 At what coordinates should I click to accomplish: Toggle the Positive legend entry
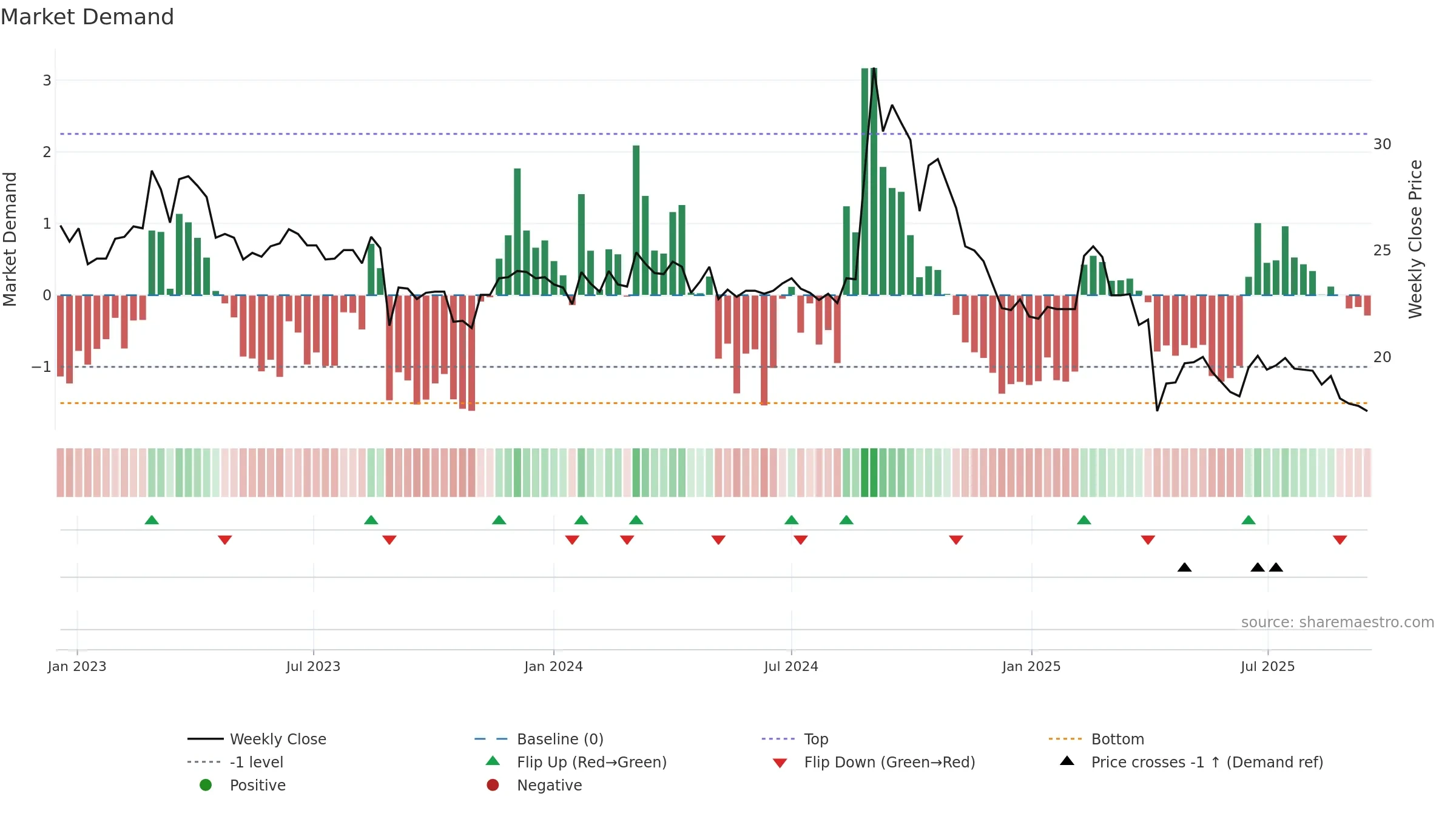pos(243,785)
